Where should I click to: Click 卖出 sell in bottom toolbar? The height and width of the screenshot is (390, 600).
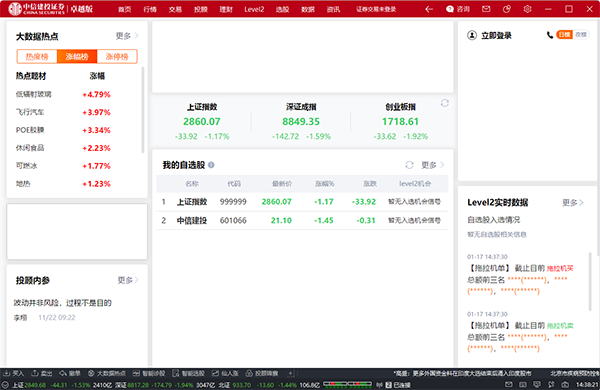(42, 373)
